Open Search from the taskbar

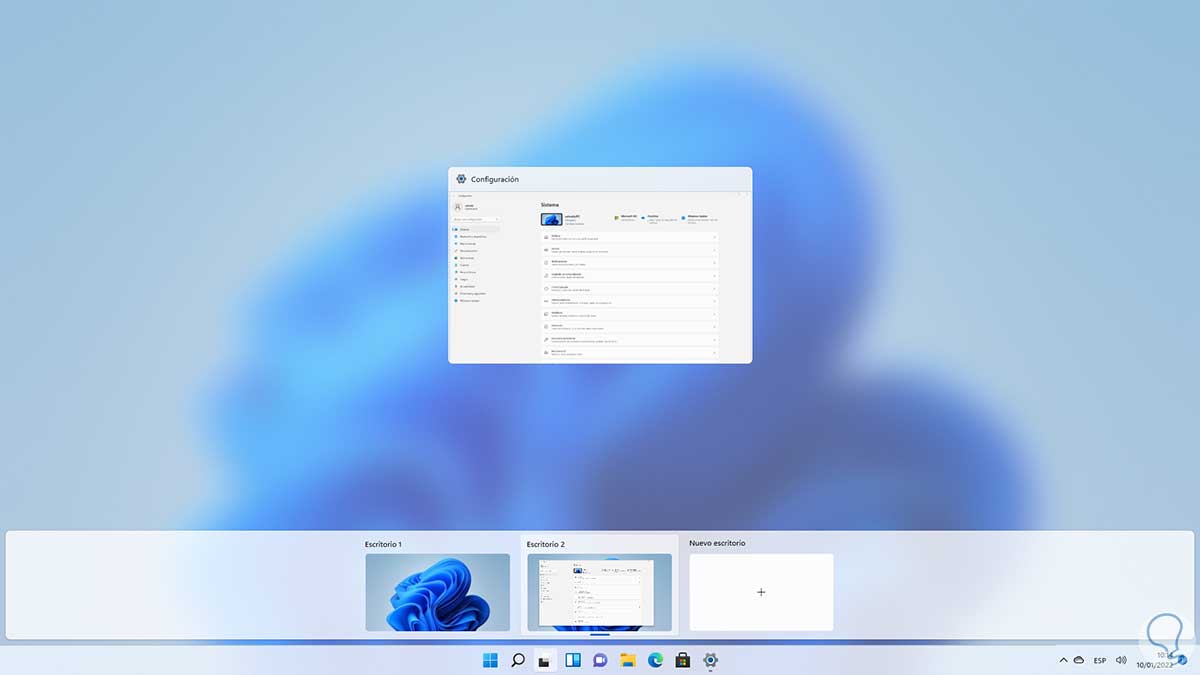coord(518,660)
